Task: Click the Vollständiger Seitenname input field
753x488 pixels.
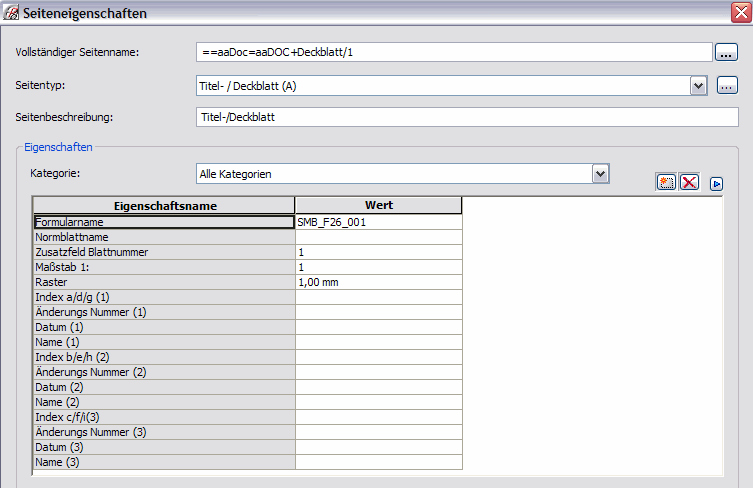Action: pyautogui.click(x=454, y=52)
